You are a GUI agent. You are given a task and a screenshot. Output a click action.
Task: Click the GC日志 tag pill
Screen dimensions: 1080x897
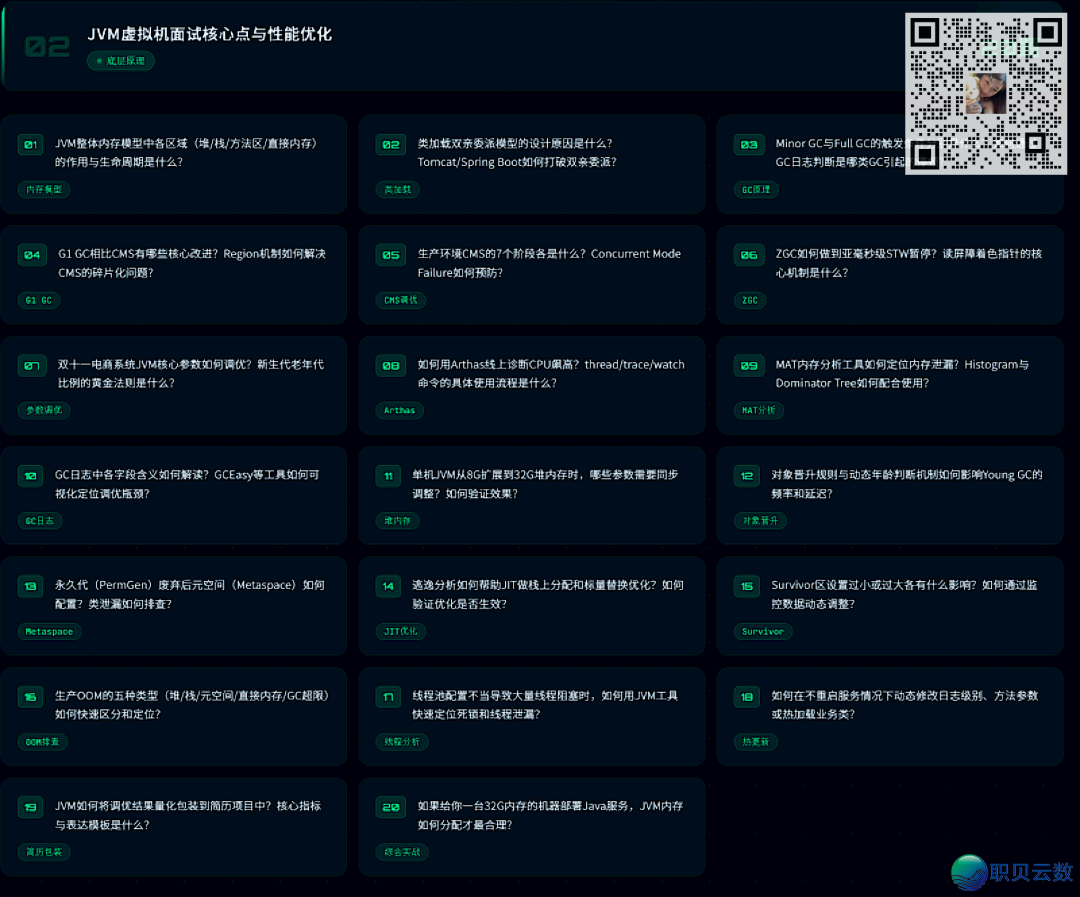39,520
